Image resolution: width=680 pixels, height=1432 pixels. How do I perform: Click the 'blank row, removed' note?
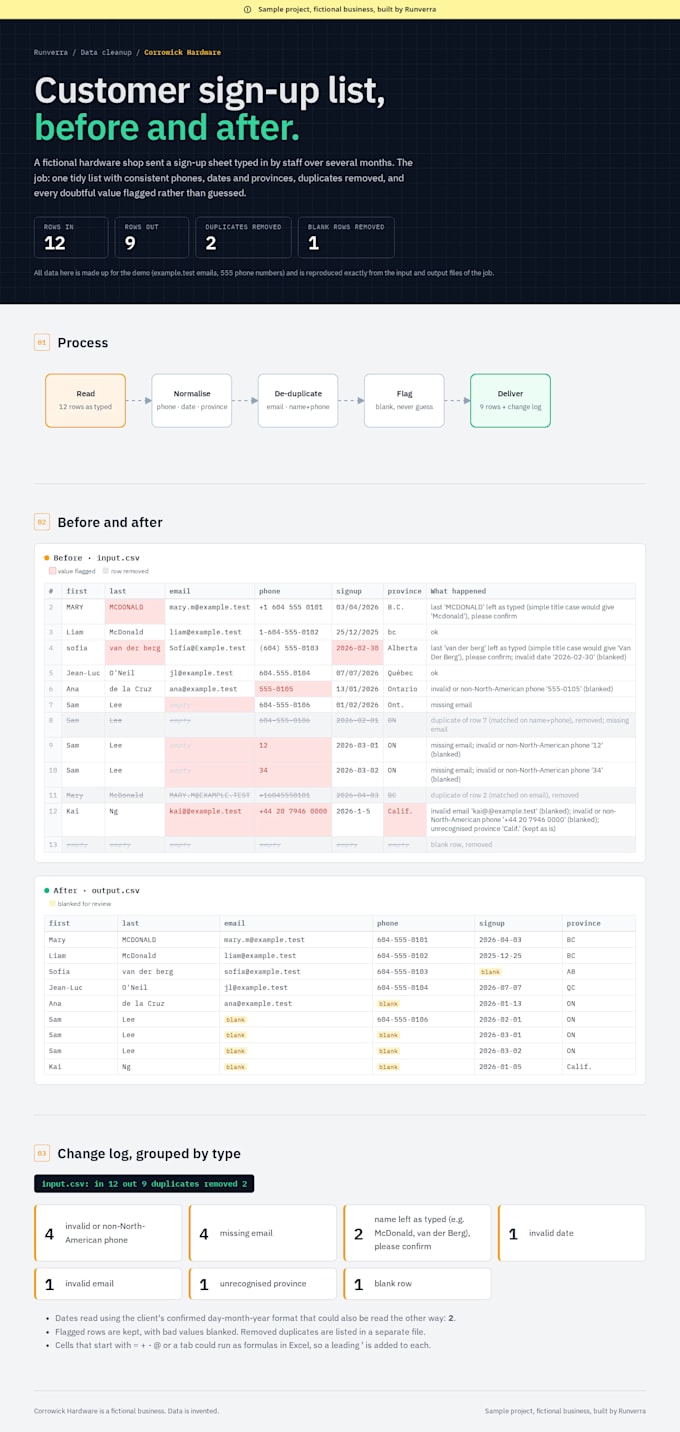click(x=461, y=844)
